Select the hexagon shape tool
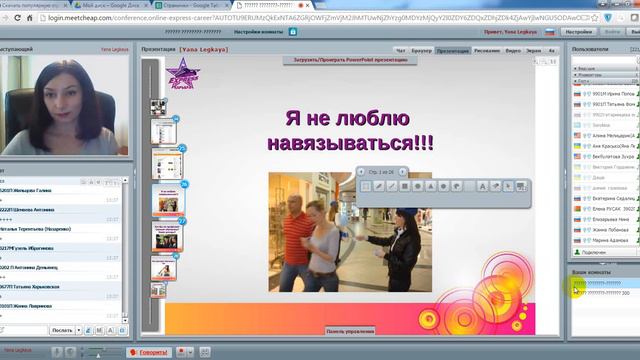The width and height of the screenshot is (640, 360). coord(444,187)
